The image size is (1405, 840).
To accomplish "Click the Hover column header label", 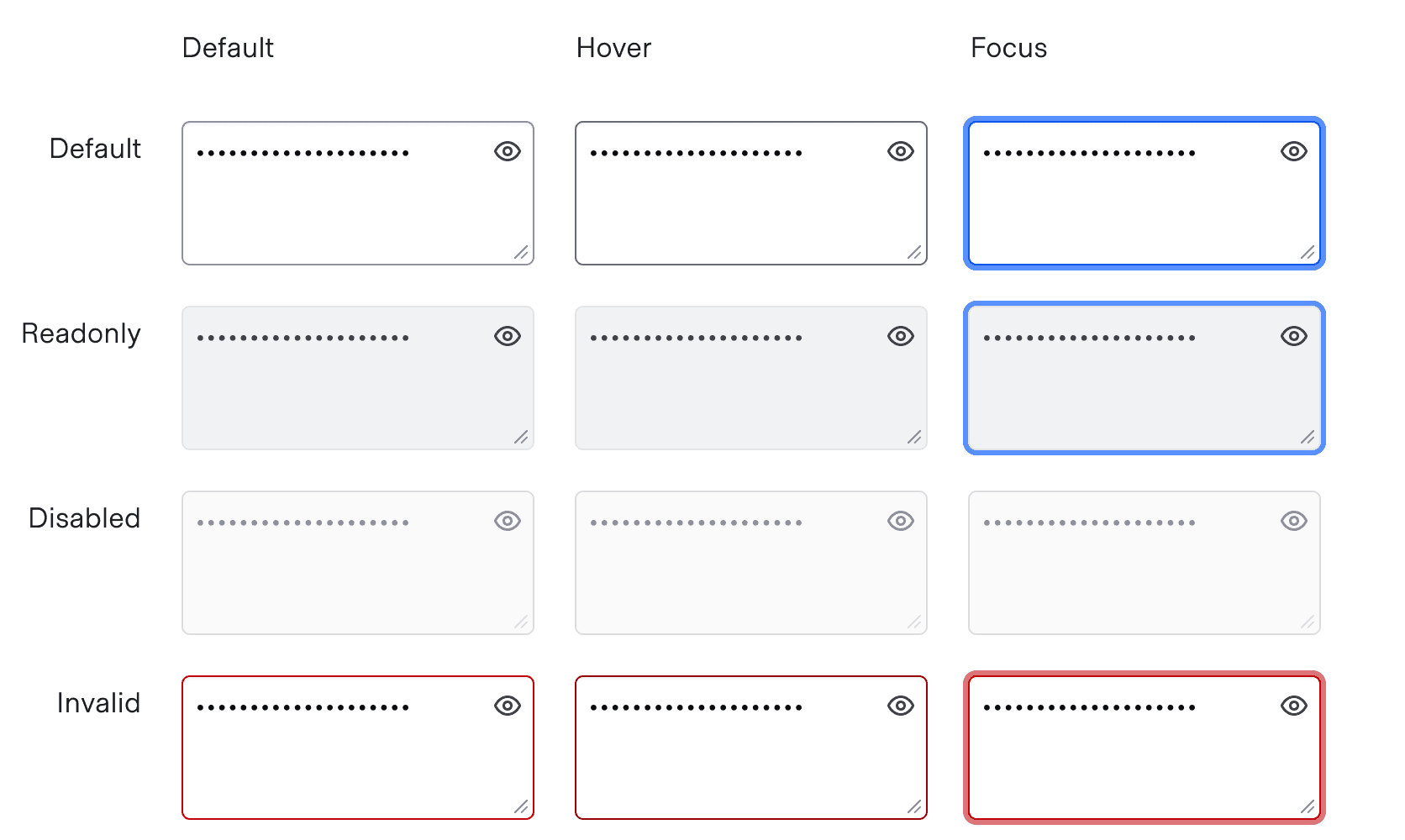I will [613, 48].
